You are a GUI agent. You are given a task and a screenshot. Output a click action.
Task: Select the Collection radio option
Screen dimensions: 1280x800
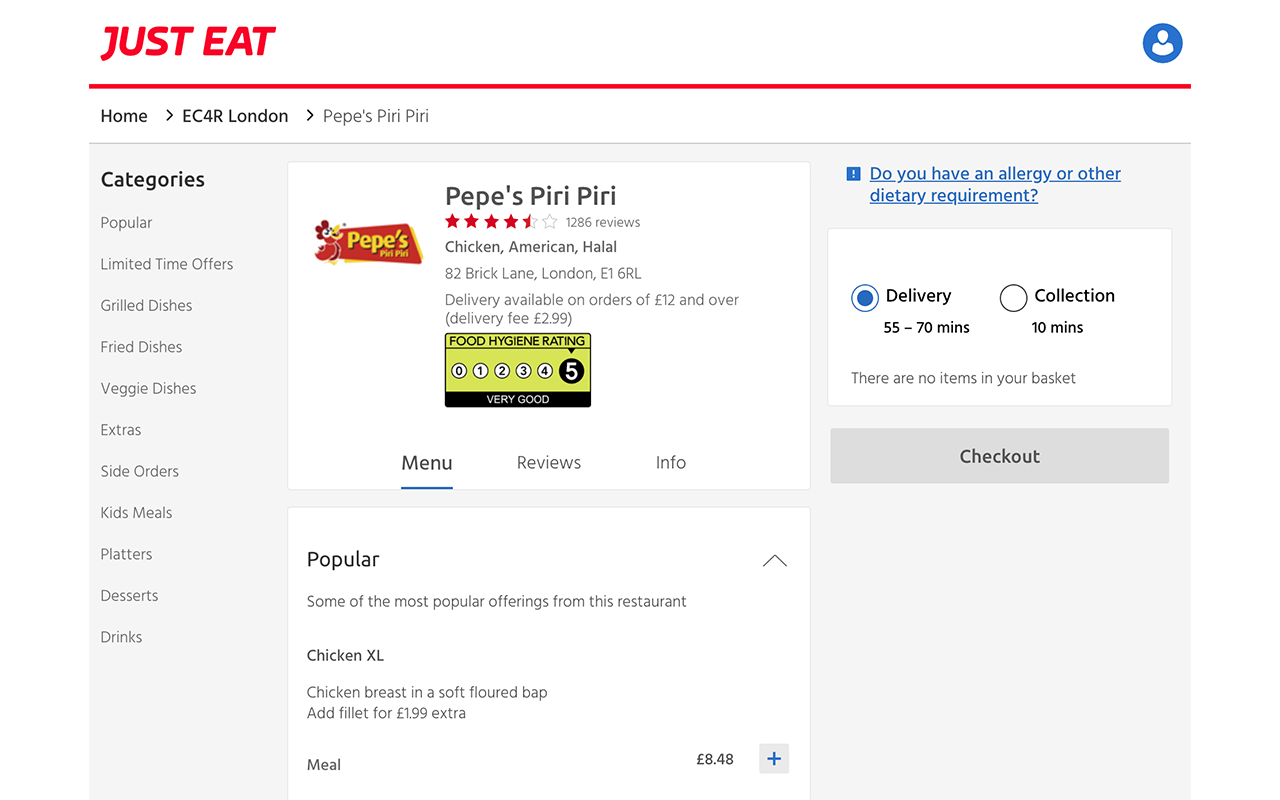(1013, 298)
